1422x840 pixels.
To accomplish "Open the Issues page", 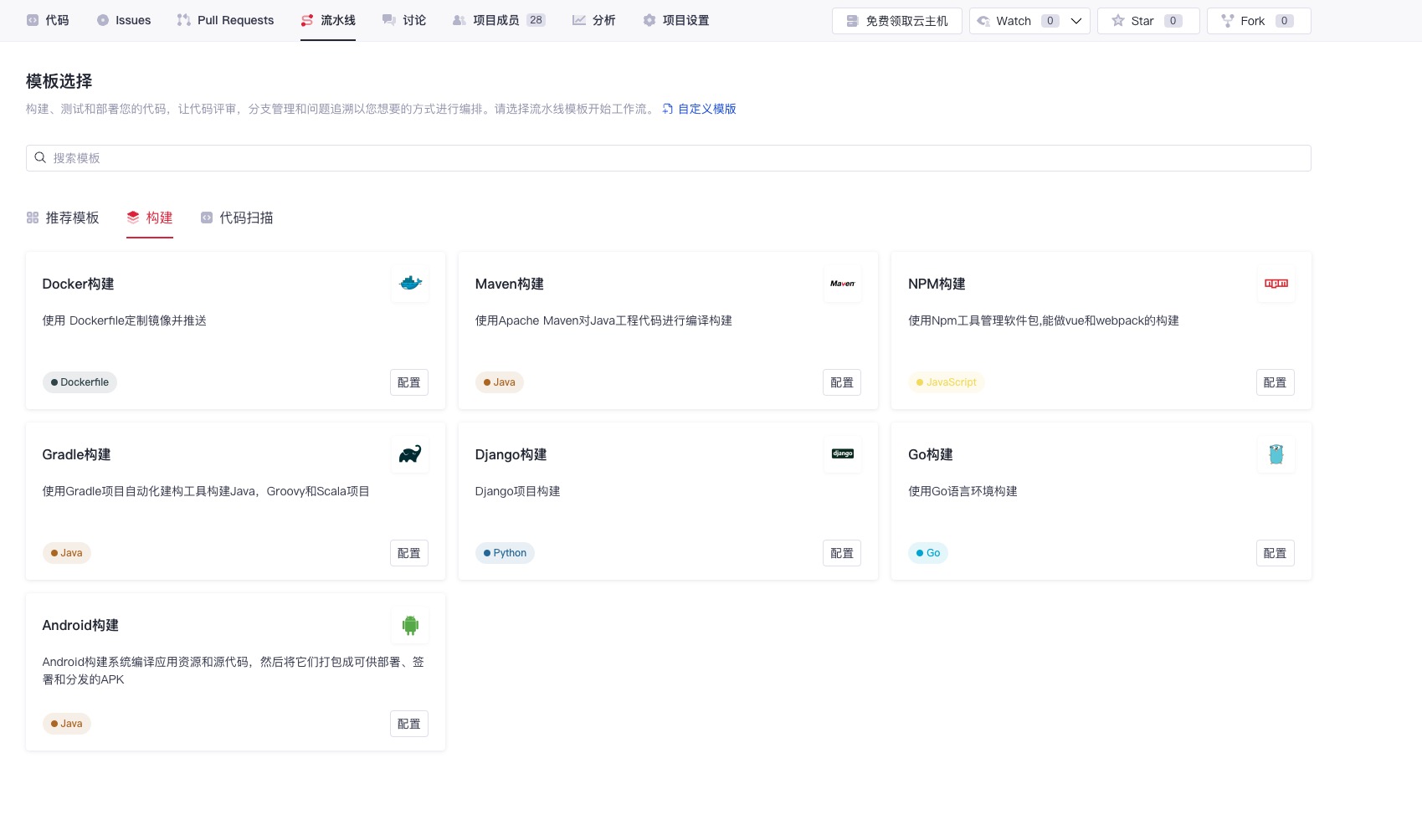I will coord(124,21).
